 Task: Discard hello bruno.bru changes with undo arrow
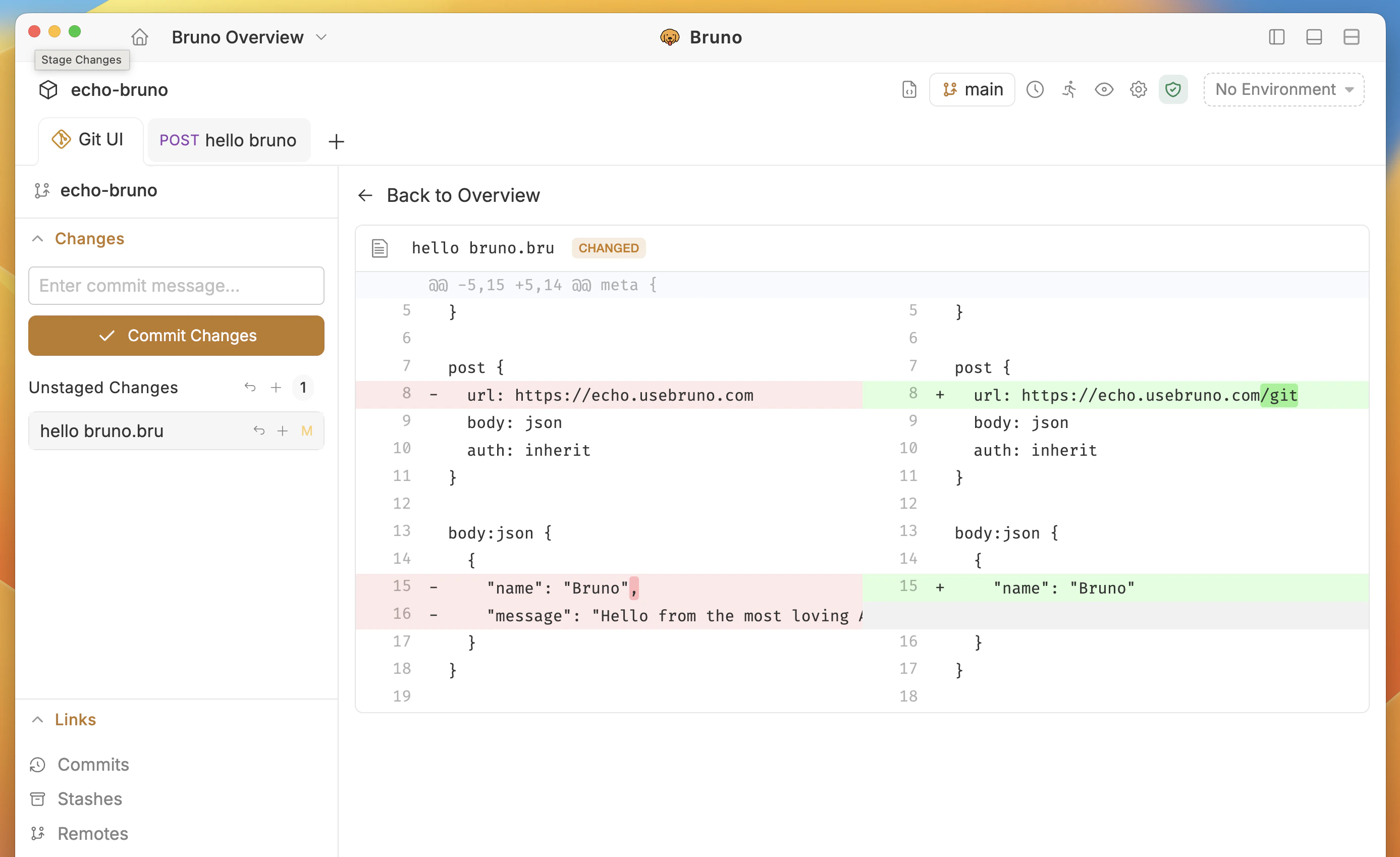pos(259,431)
